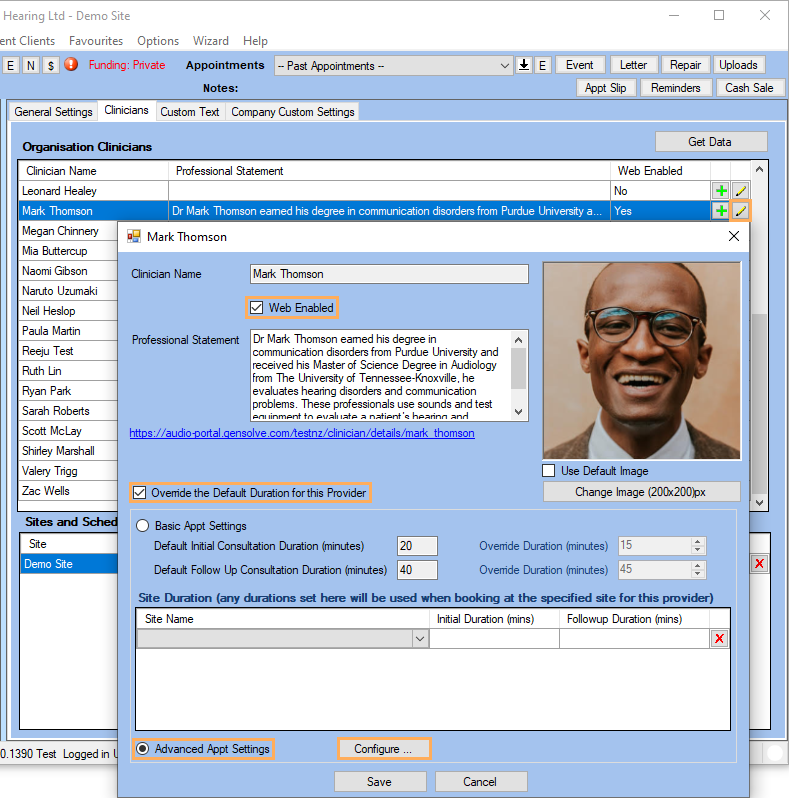This screenshot has width=789, height=798.
Task: Open the Site Name dropdown in Site Duration
Action: tap(420, 639)
